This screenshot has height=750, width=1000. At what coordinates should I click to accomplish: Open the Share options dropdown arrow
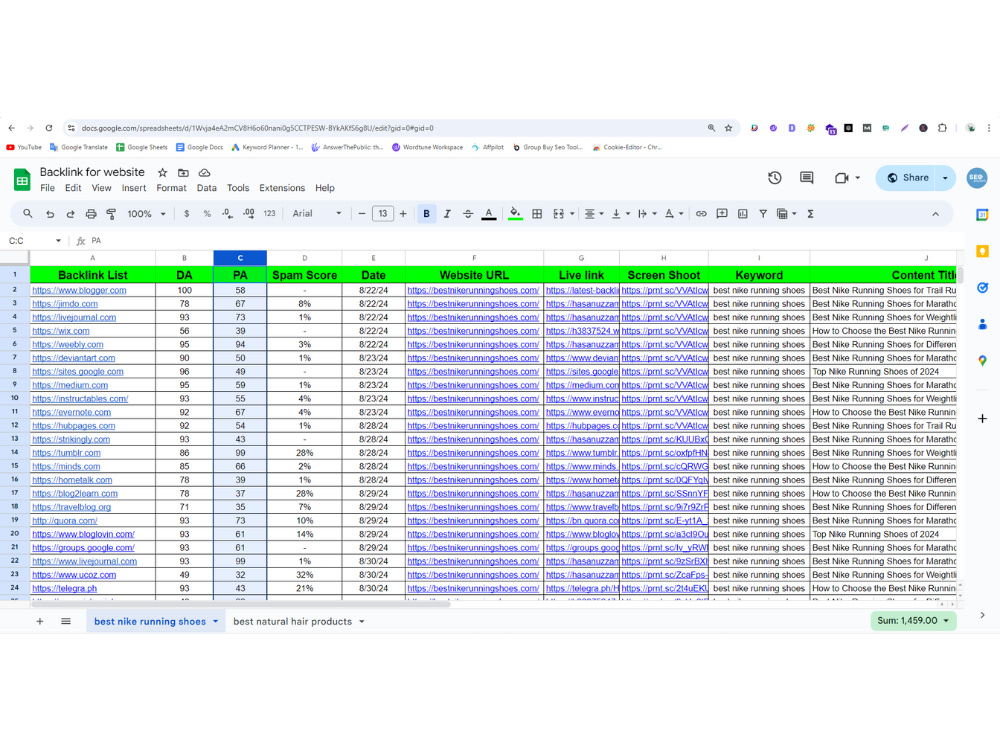tap(945, 178)
